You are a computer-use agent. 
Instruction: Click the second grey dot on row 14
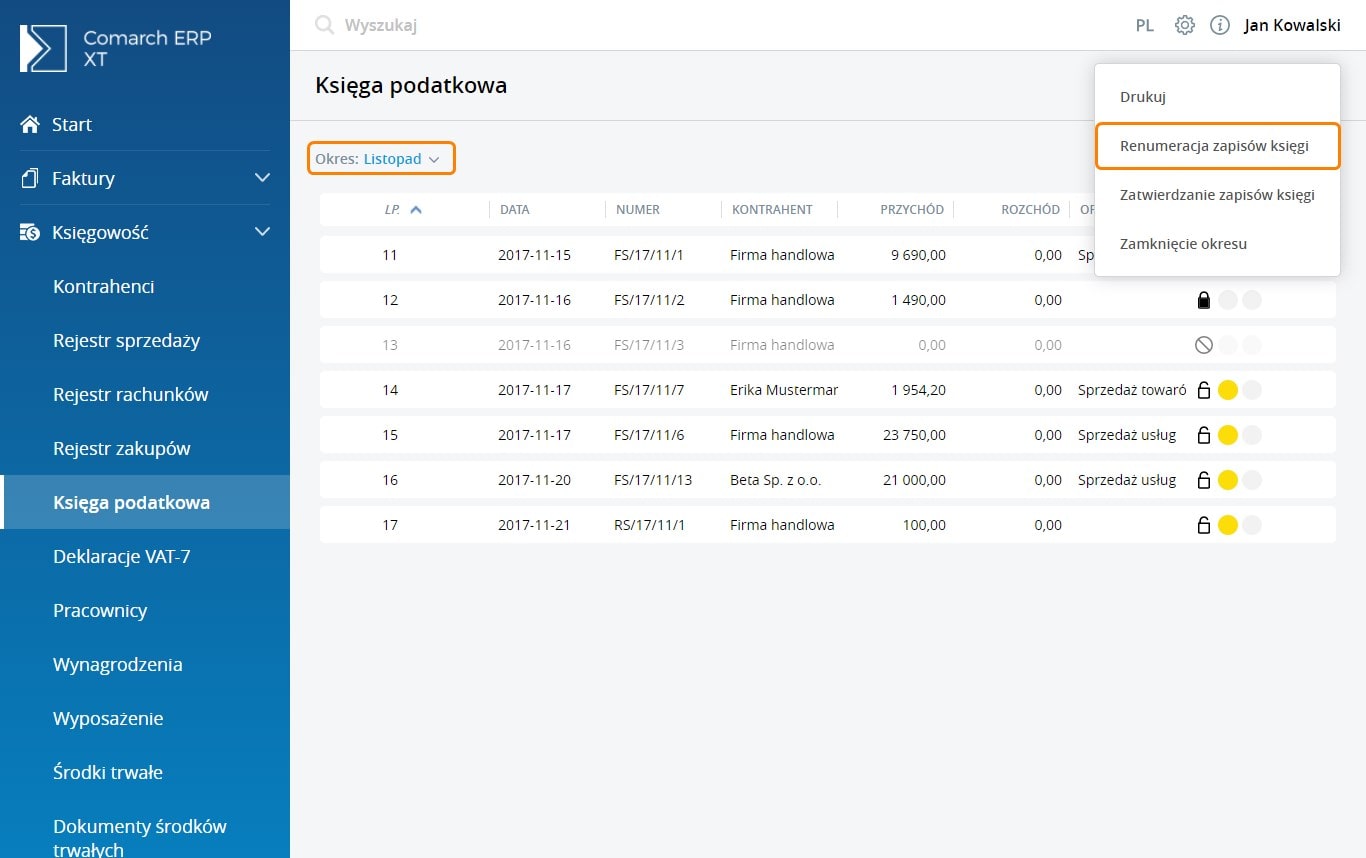coord(1252,390)
